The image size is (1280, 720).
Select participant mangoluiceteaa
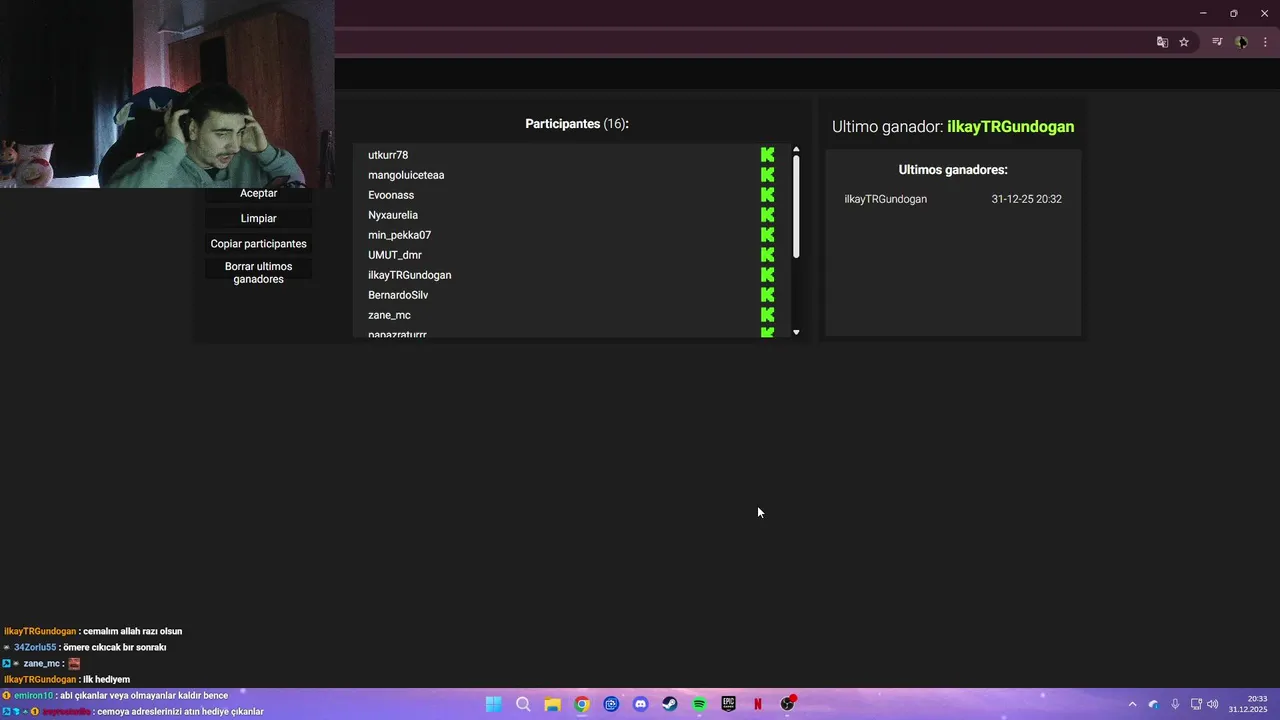[406, 175]
